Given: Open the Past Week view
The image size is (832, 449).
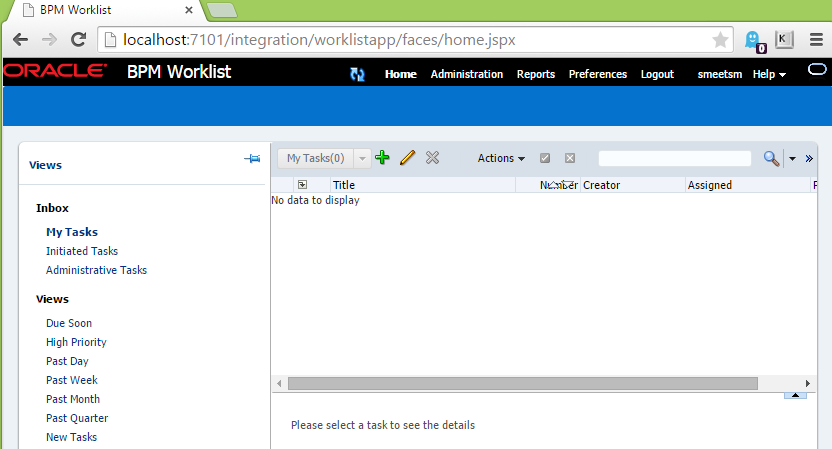Looking at the screenshot, I should click(72, 380).
